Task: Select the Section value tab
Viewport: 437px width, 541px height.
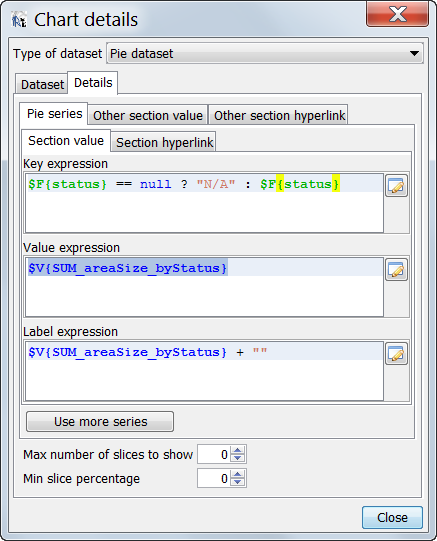Action: point(66,141)
